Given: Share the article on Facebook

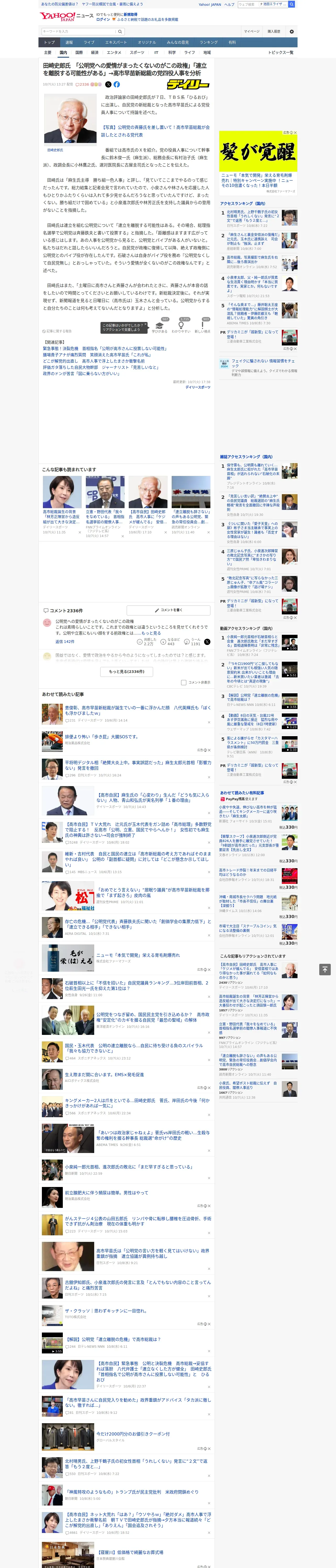Looking at the screenshot, I should (116, 85).
